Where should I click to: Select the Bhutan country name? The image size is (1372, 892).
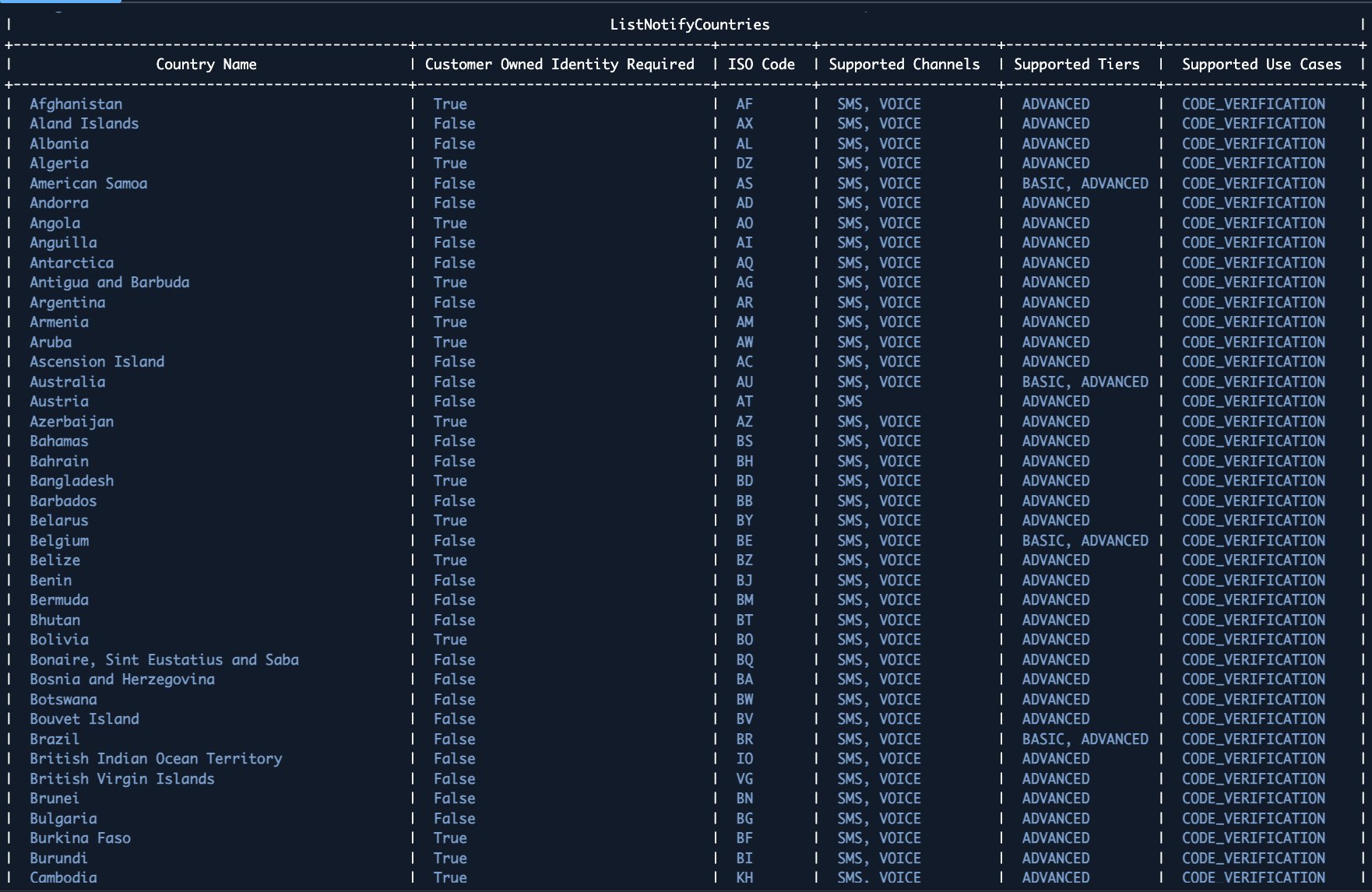pyautogui.click(x=55, y=620)
